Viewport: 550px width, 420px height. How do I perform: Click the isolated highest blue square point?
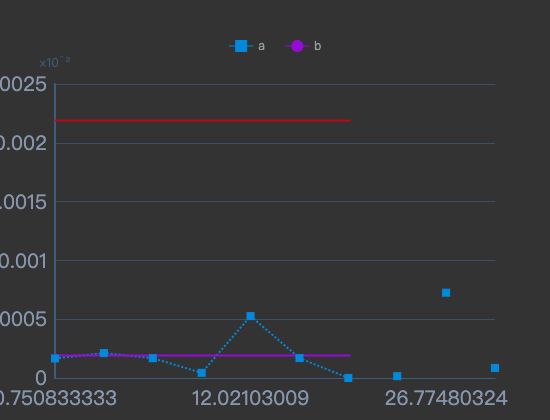pos(446,293)
